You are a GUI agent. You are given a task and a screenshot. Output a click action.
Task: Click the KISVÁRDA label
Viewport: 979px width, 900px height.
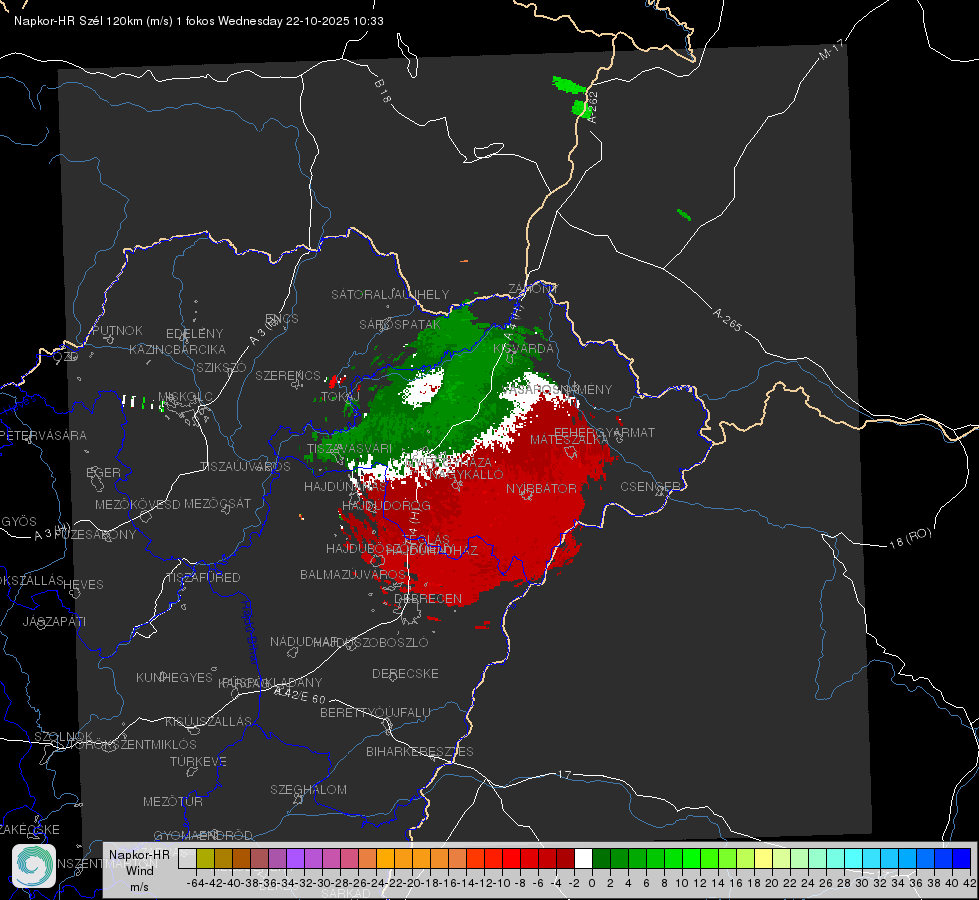click(x=523, y=349)
